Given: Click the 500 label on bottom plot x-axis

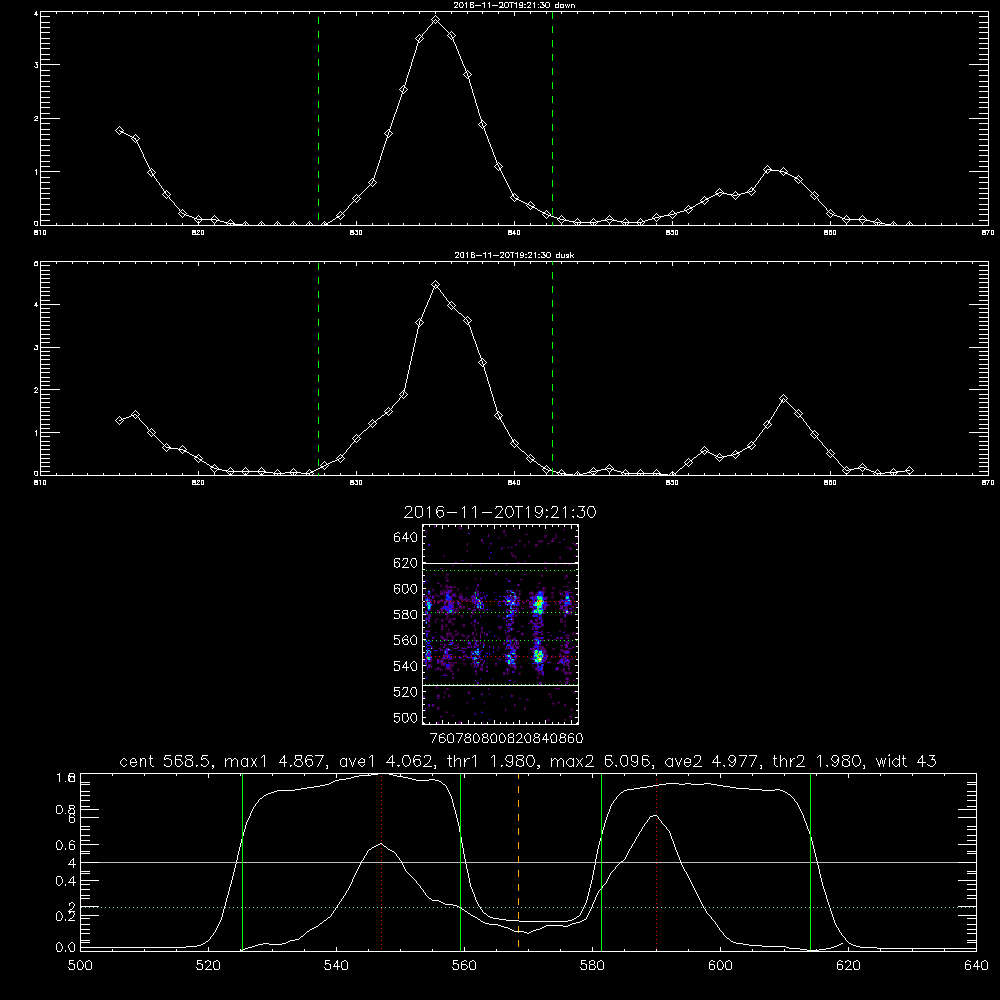Looking at the screenshot, I should coord(80,966).
